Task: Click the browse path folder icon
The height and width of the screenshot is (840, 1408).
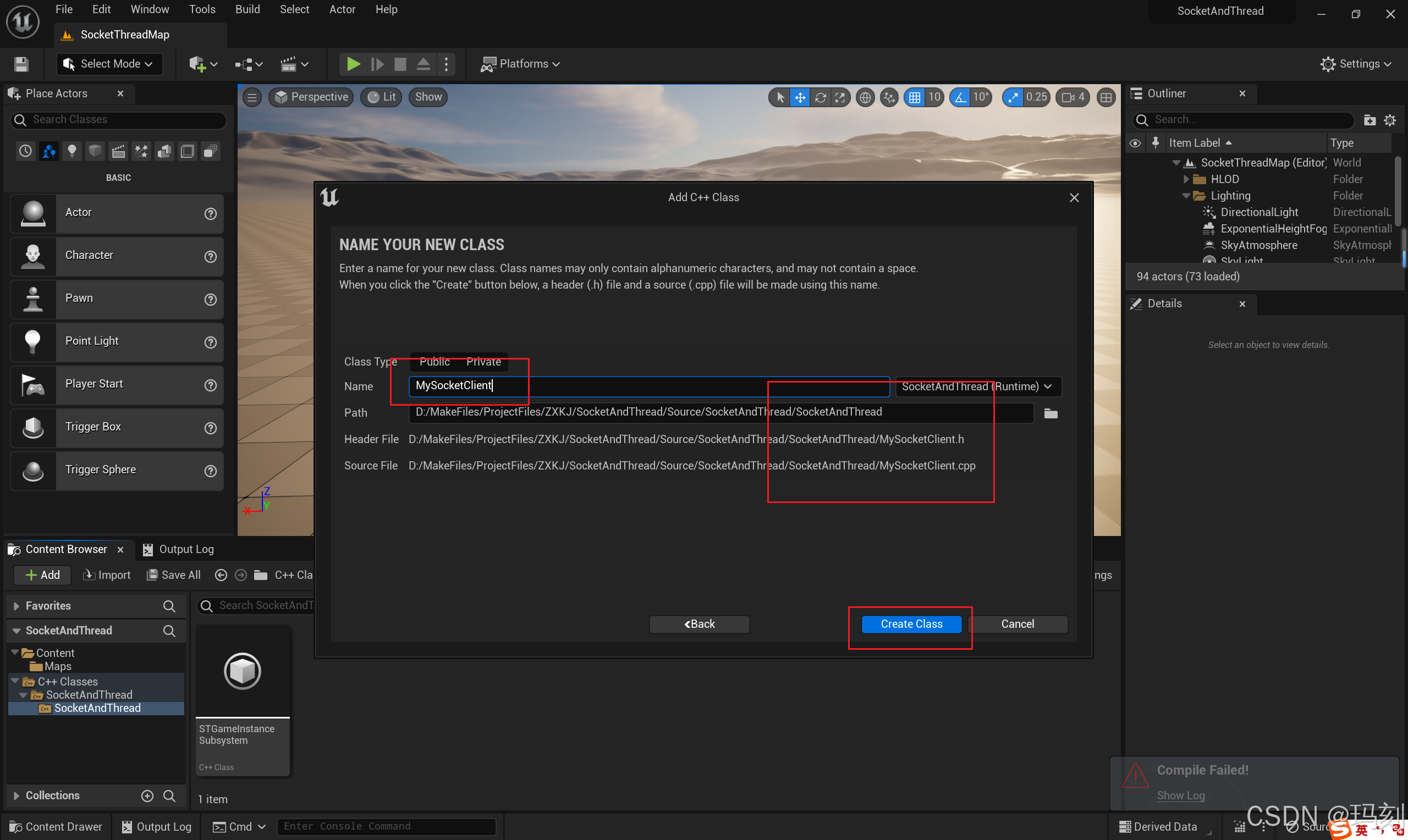Action: (x=1050, y=413)
